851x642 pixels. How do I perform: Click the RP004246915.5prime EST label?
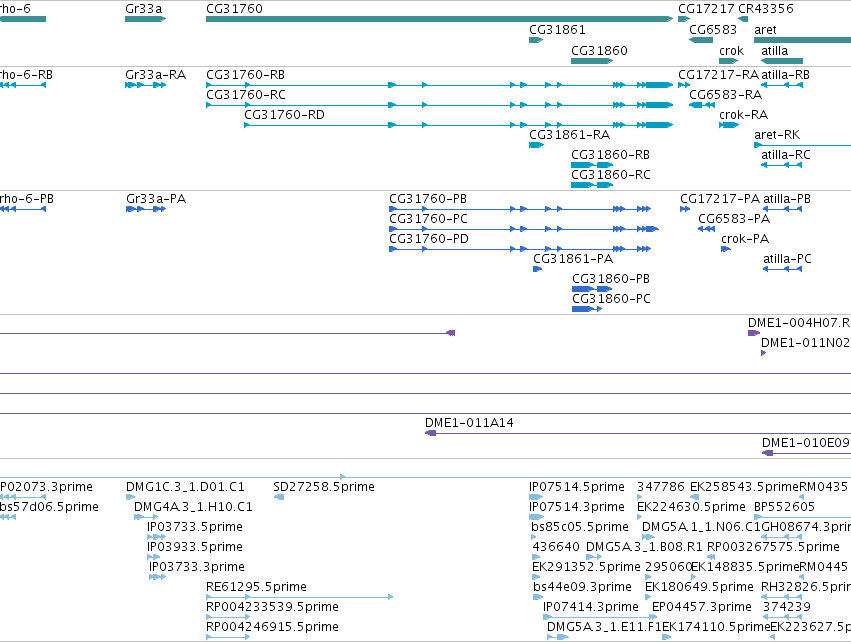[x=272, y=627]
